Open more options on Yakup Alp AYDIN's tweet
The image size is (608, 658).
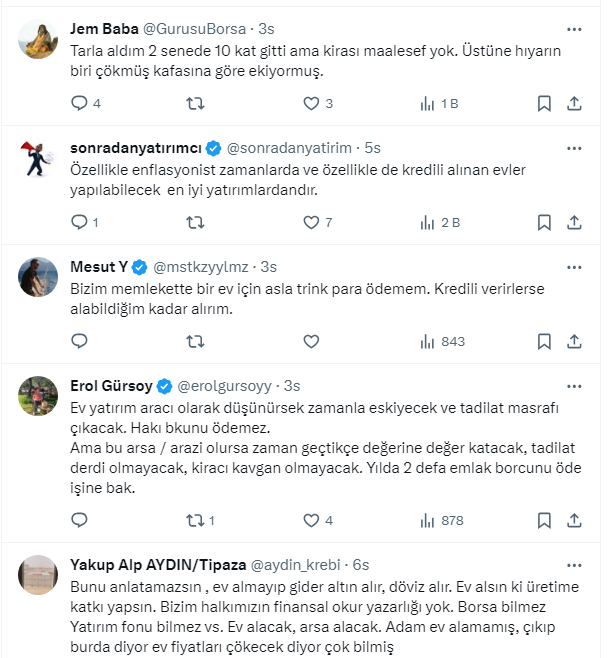[574, 563]
